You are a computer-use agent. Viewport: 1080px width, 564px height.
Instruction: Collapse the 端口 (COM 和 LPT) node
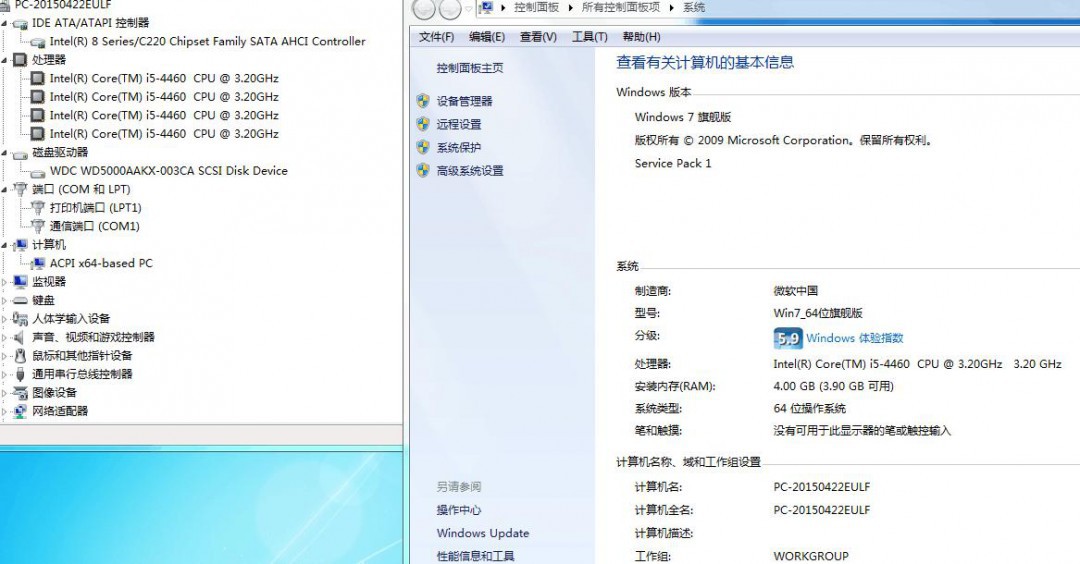(4, 190)
